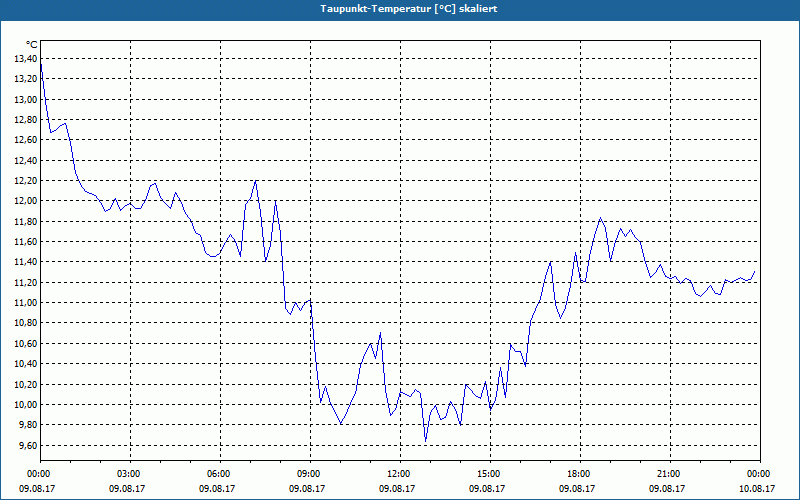The width and height of the screenshot is (800, 500).
Task: Pick the 10,40 axis value
Action: coord(27,364)
